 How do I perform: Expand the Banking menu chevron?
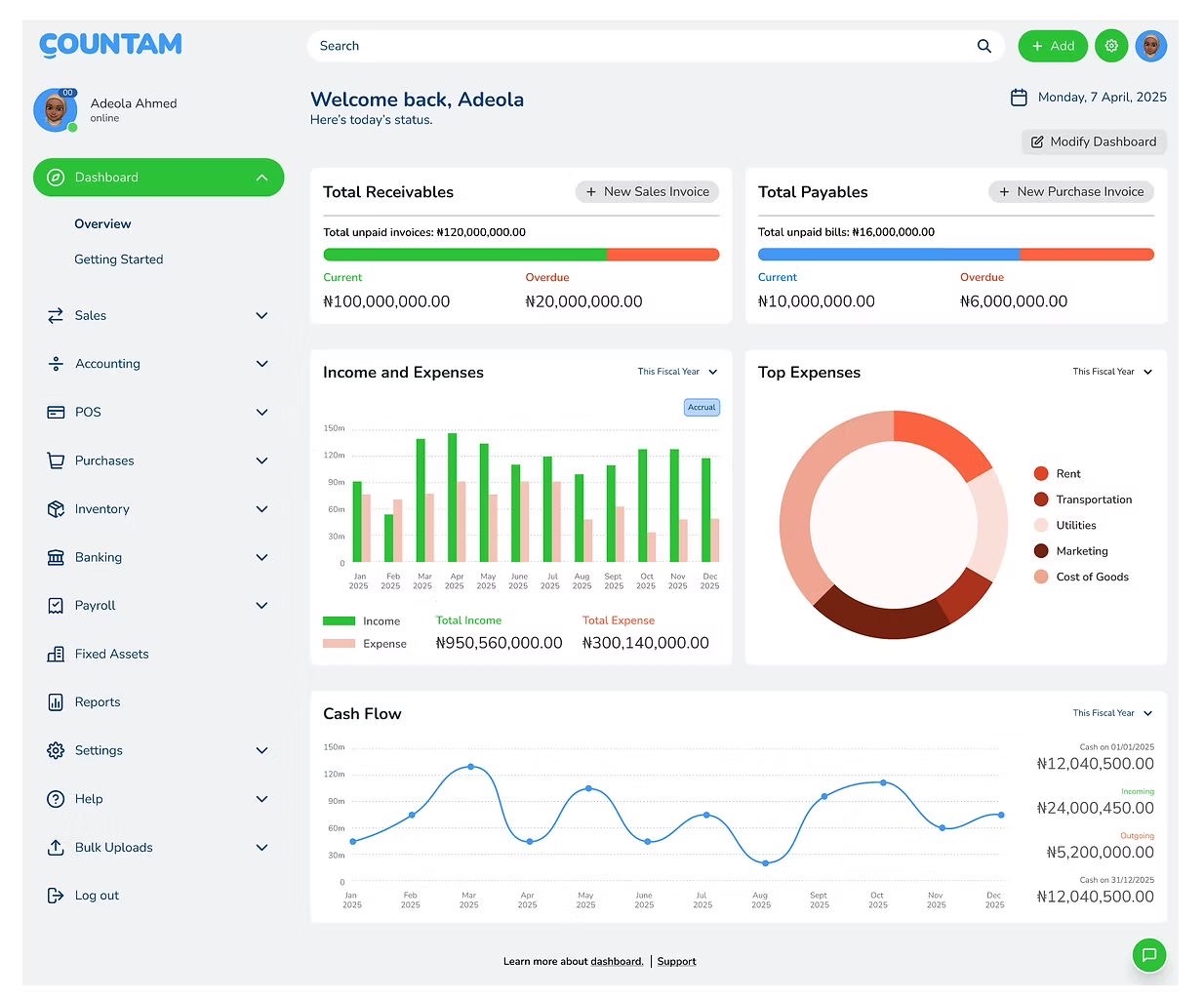pyautogui.click(x=261, y=557)
